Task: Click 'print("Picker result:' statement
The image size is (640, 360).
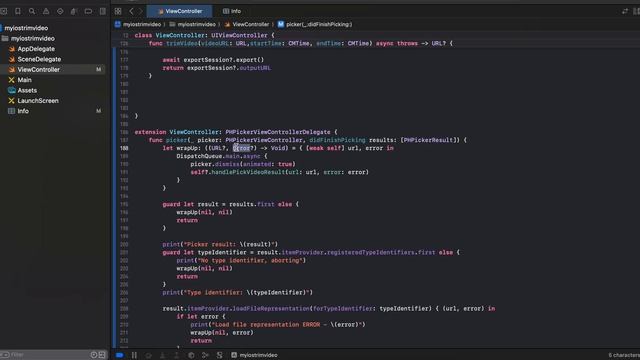Action: 220,244
